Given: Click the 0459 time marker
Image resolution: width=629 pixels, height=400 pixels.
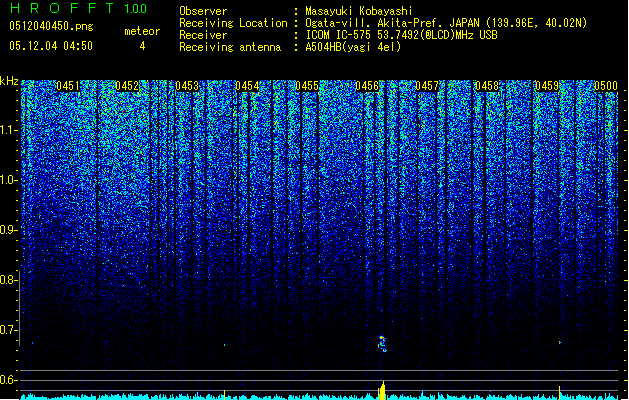Looking at the screenshot, I should (x=547, y=86).
